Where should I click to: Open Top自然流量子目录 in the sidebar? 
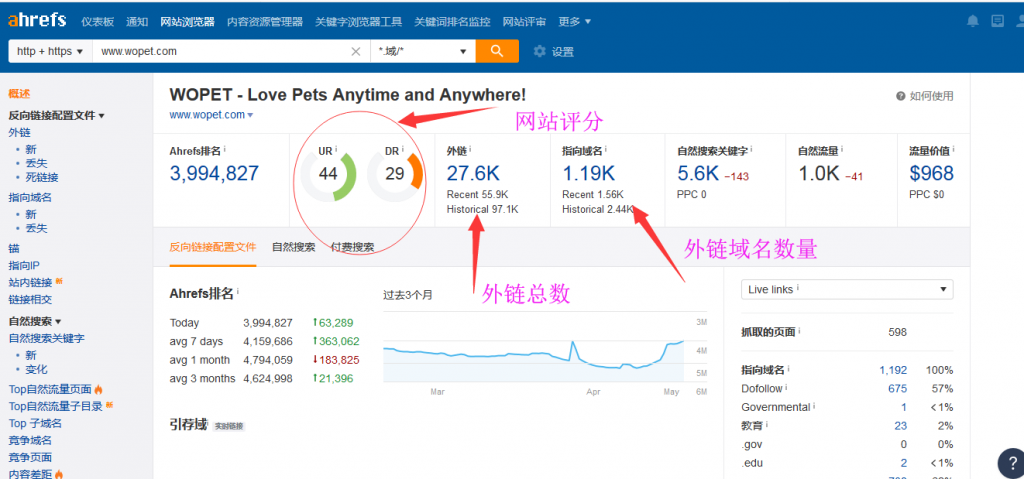pos(56,406)
